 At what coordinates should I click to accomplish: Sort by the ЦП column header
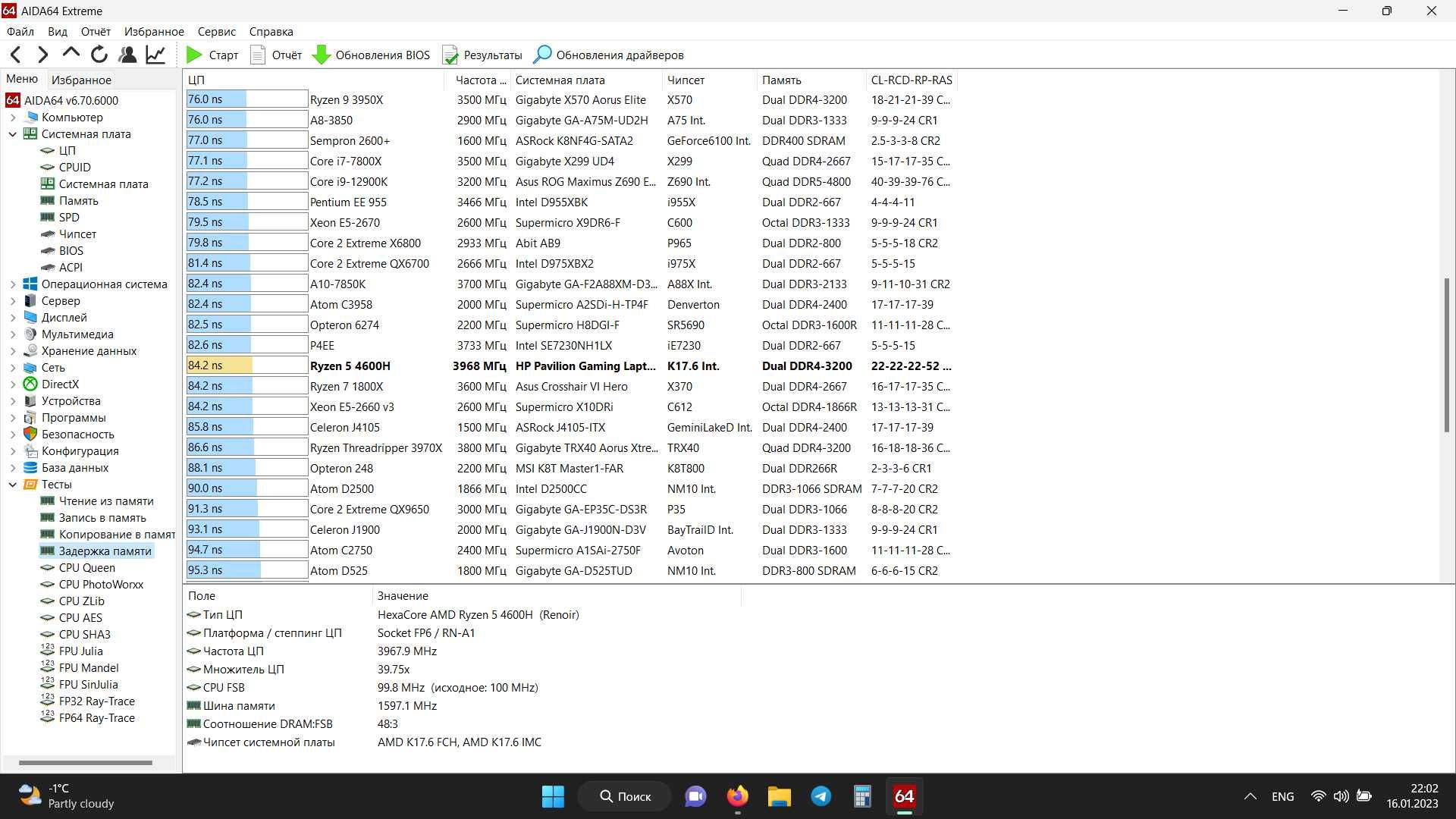tap(314, 80)
